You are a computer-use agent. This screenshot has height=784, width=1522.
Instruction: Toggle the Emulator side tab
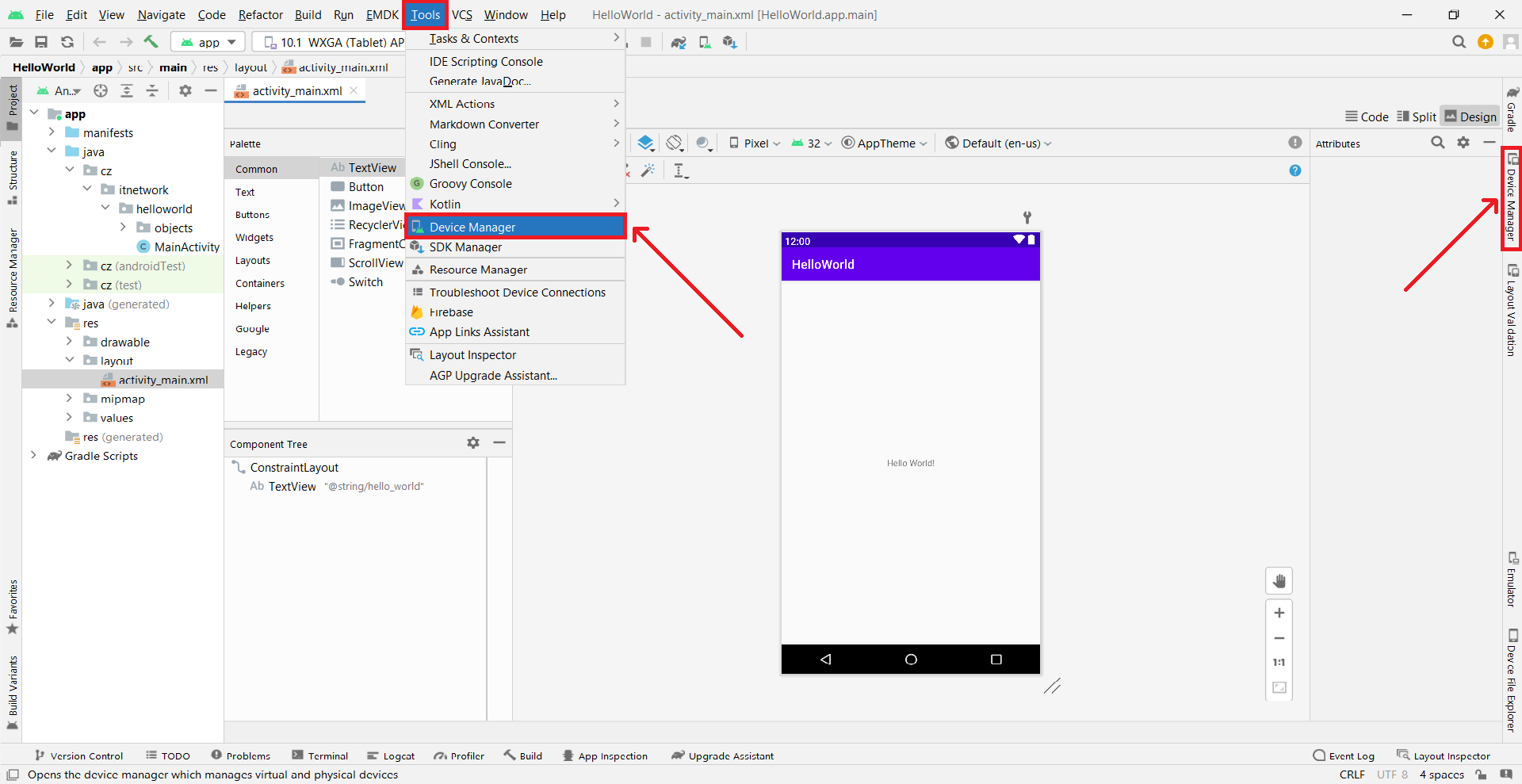click(x=1512, y=579)
